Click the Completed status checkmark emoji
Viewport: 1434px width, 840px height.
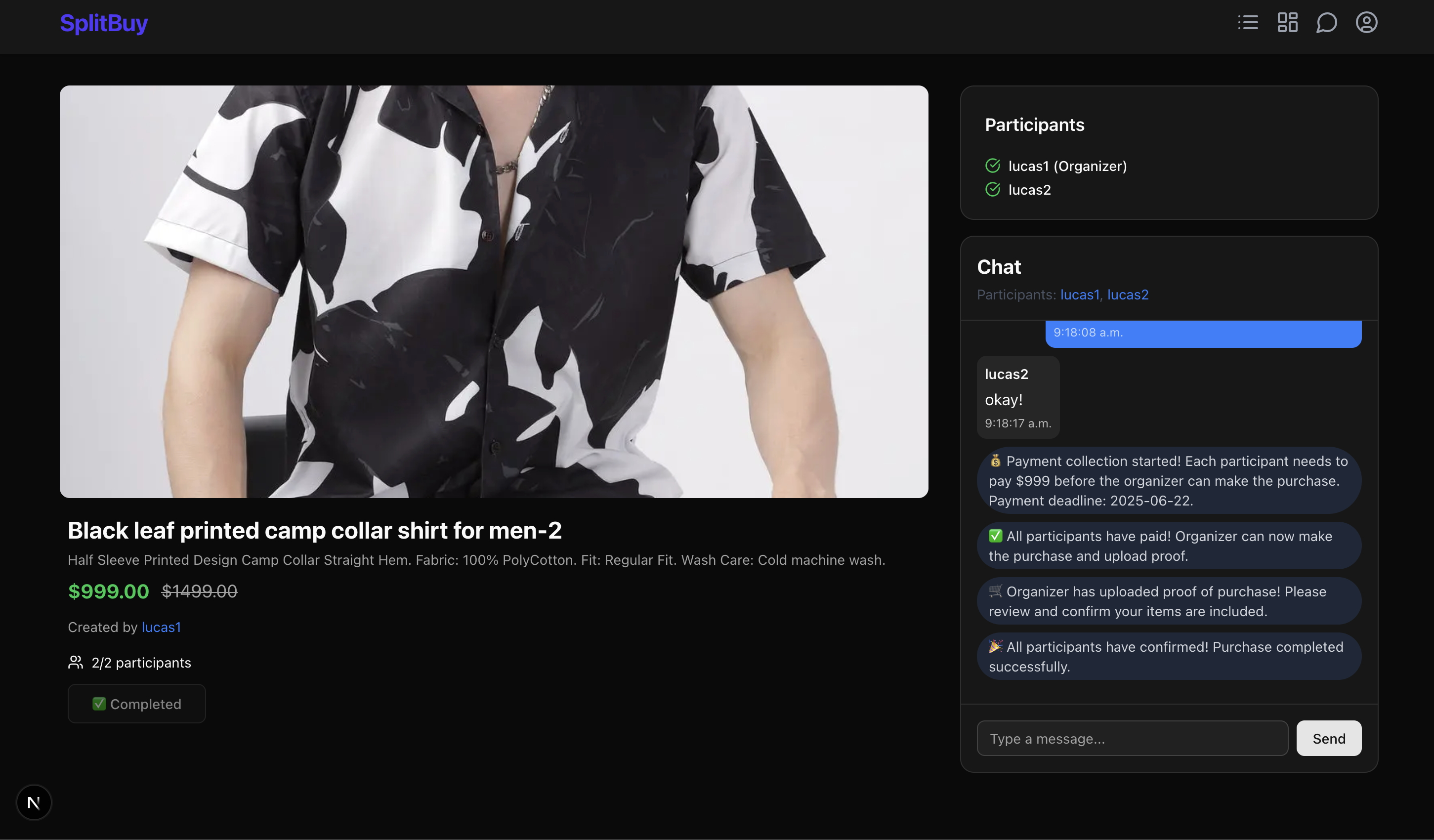tap(99, 704)
